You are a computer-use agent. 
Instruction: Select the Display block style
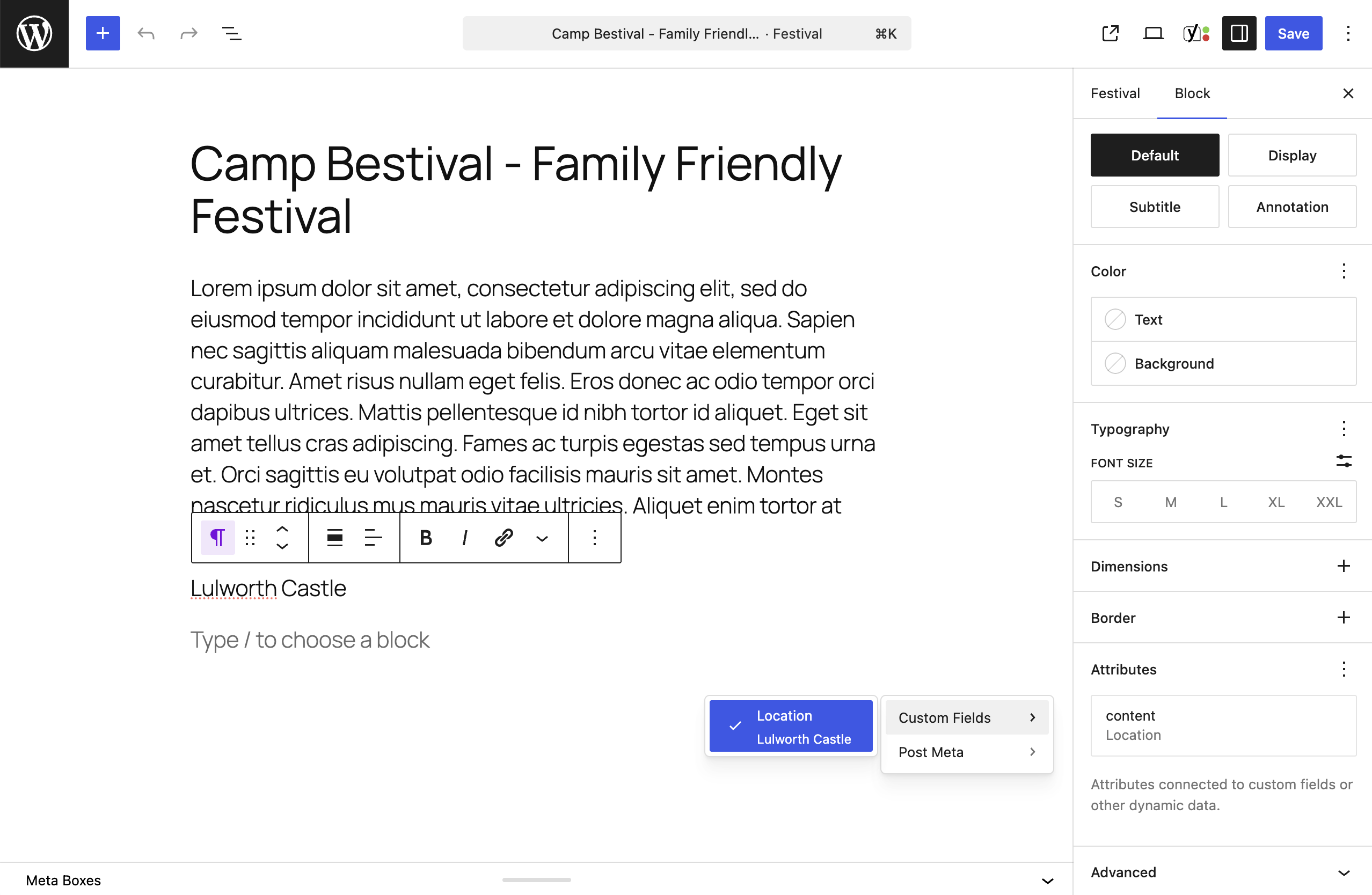[1292, 155]
